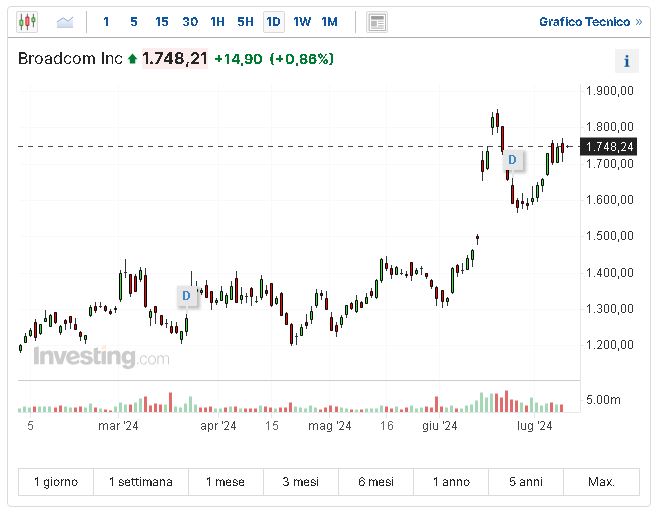The image size is (658, 516).
Task: Set the interval to 1 minute
Action: (106, 22)
